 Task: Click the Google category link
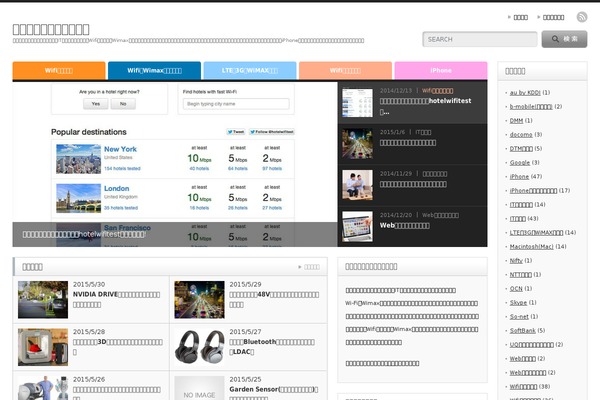coord(520,163)
